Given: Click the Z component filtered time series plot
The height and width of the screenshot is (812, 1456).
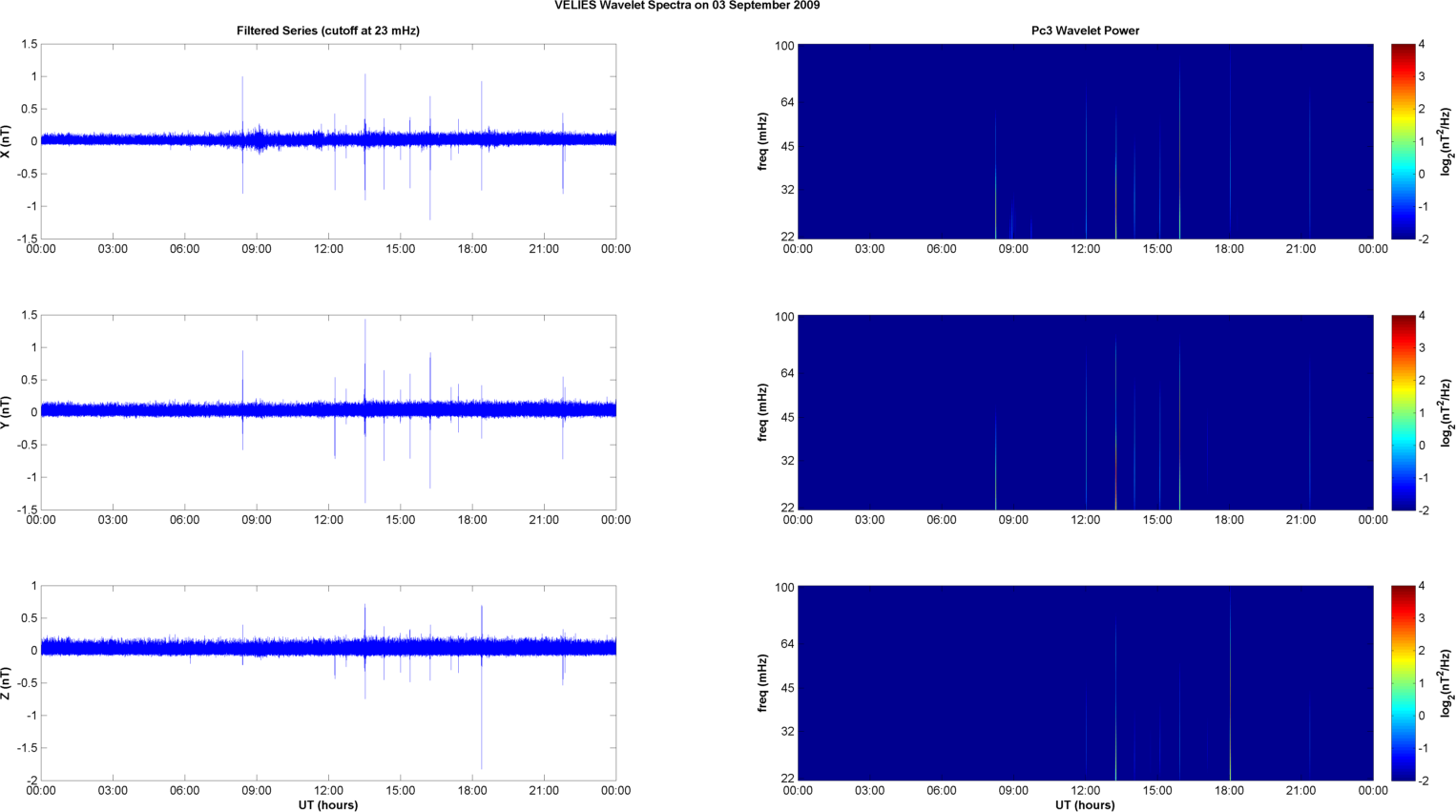Looking at the screenshot, I should click(328, 683).
